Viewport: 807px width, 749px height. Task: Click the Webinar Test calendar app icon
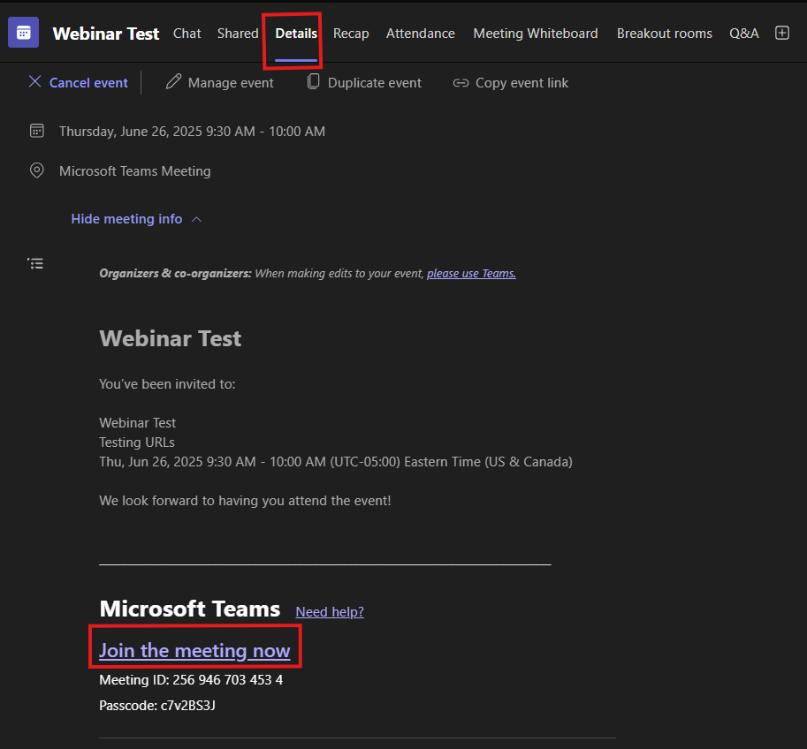tap(23, 33)
